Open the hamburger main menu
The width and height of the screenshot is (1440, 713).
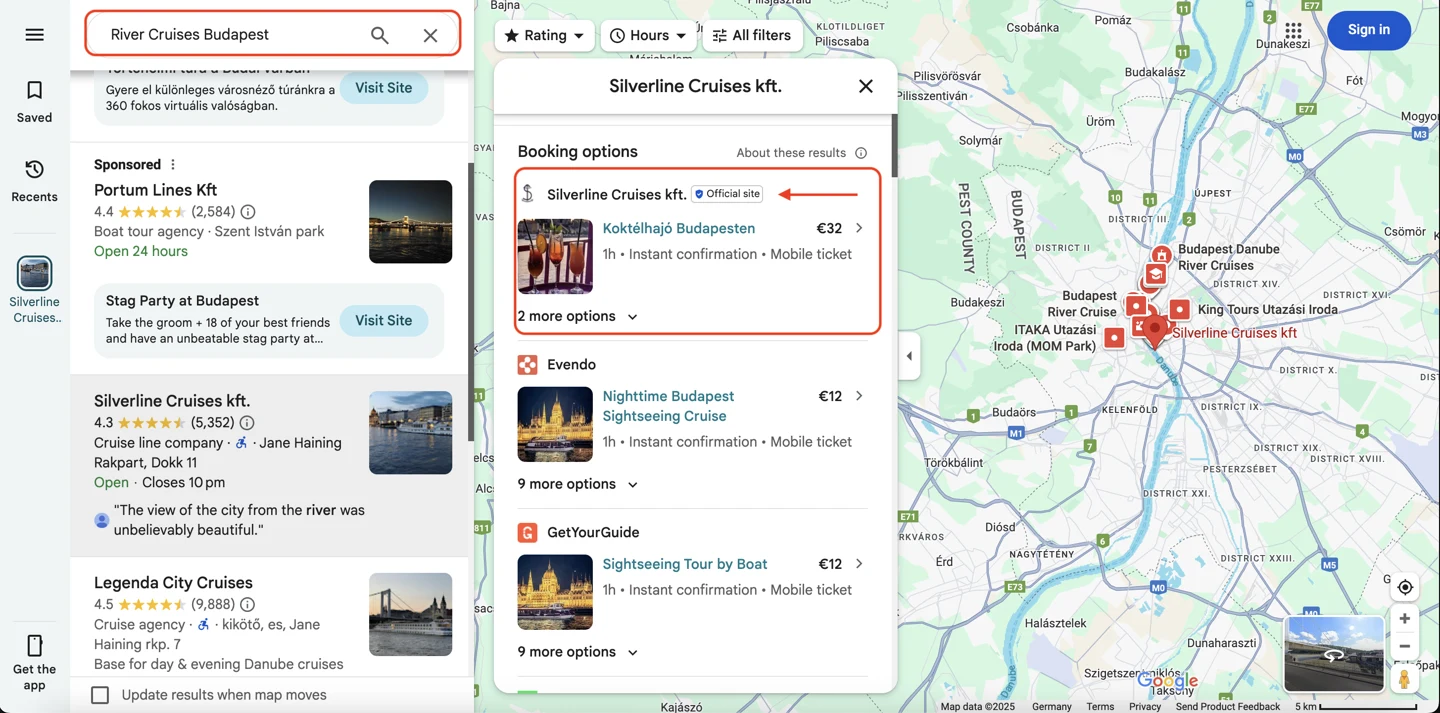(34, 34)
